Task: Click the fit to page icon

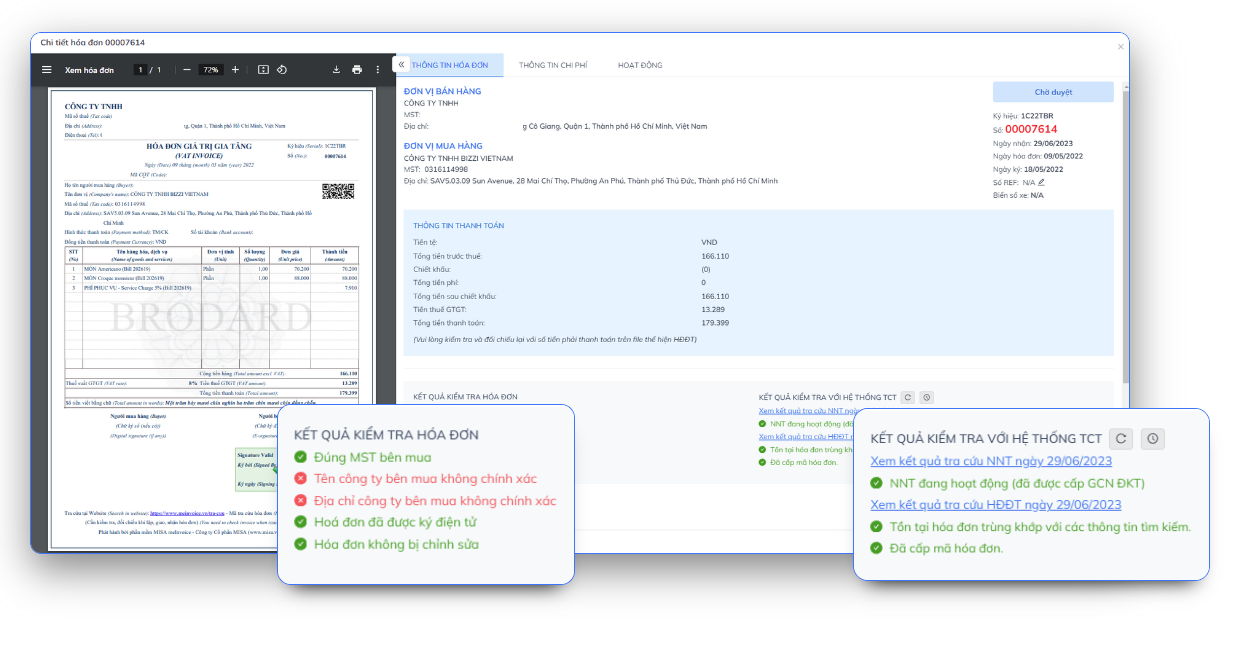Action: pyautogui.click(x=263, y=70)
